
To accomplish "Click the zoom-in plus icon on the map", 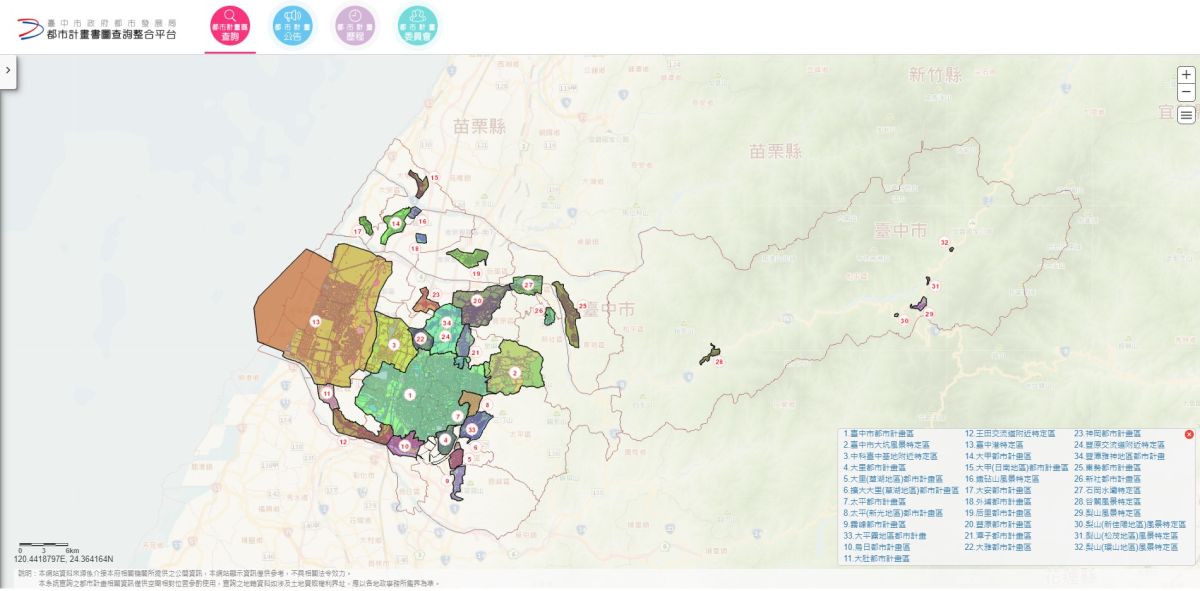I will point(1184,75).
